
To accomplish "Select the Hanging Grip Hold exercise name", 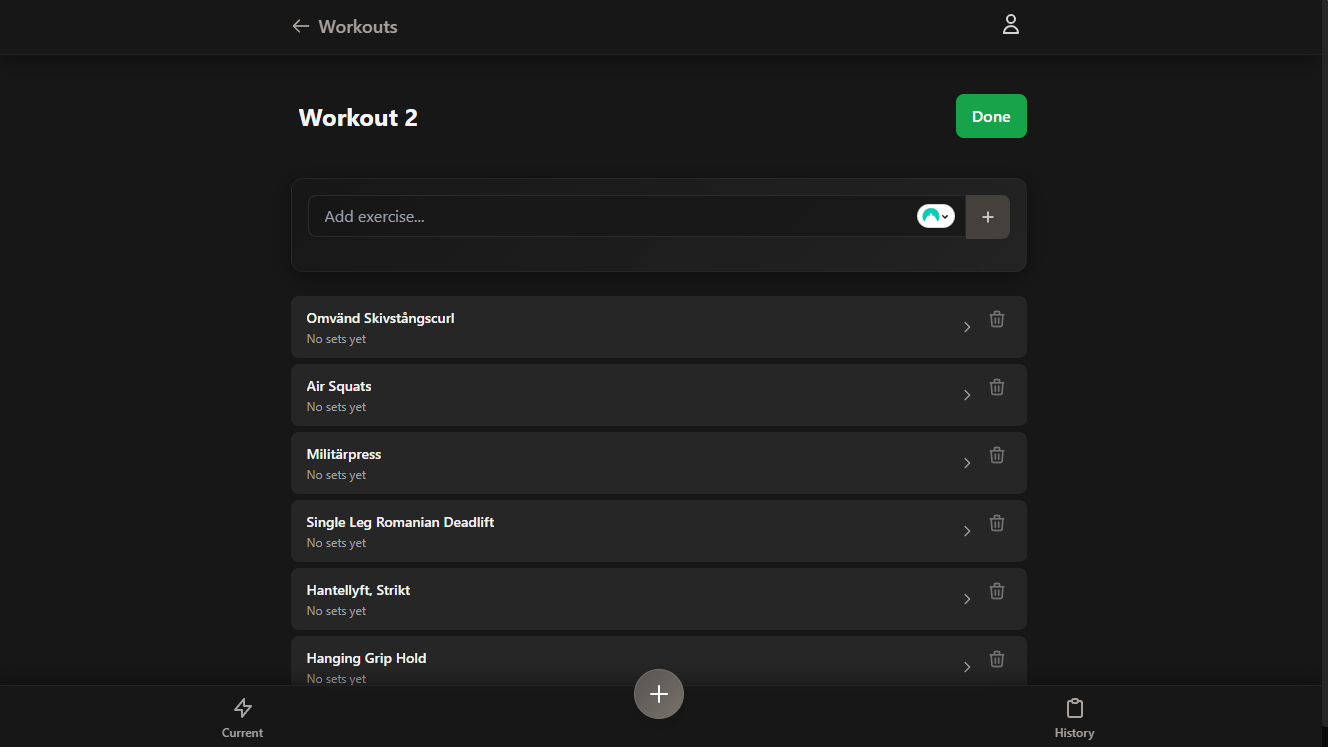I will point(366,658).
